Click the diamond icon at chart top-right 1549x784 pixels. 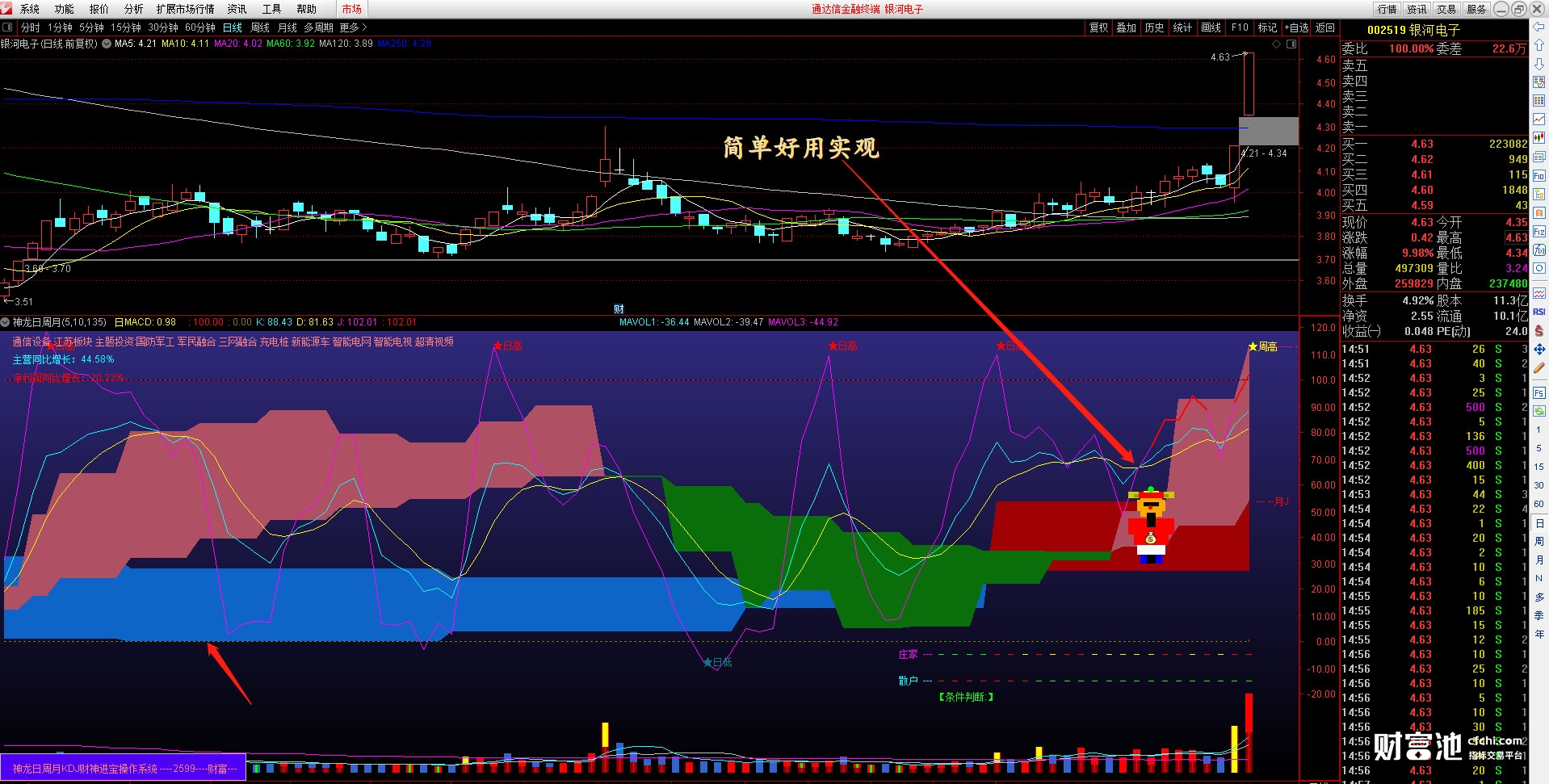point(1276,44)
